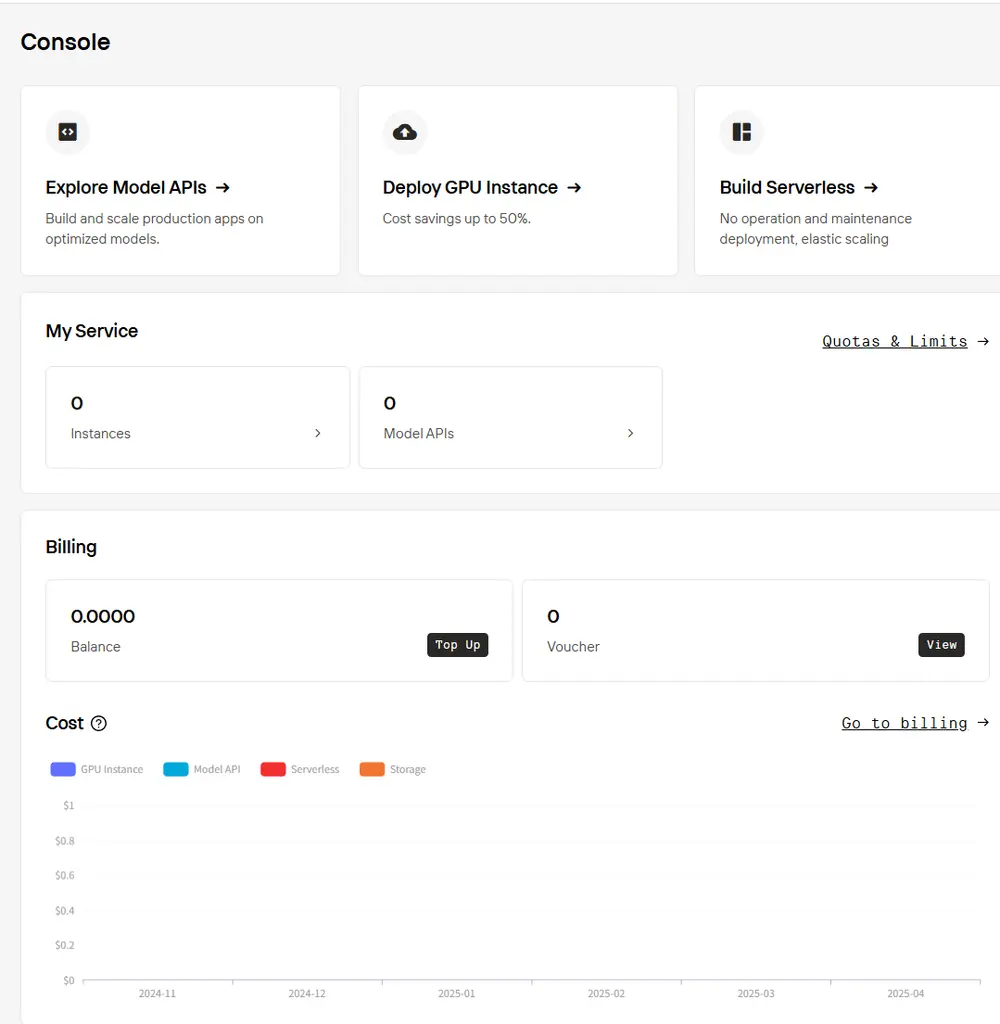Image resolution: width=1000 pixels, height=1024 pixels.
Task: Click the orange Storage legend swatch
Action: [372, 770]
